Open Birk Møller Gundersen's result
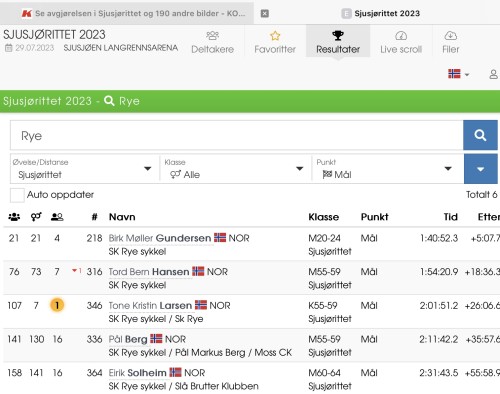Screen dimensions: 500x394 [x=160, y=238]
